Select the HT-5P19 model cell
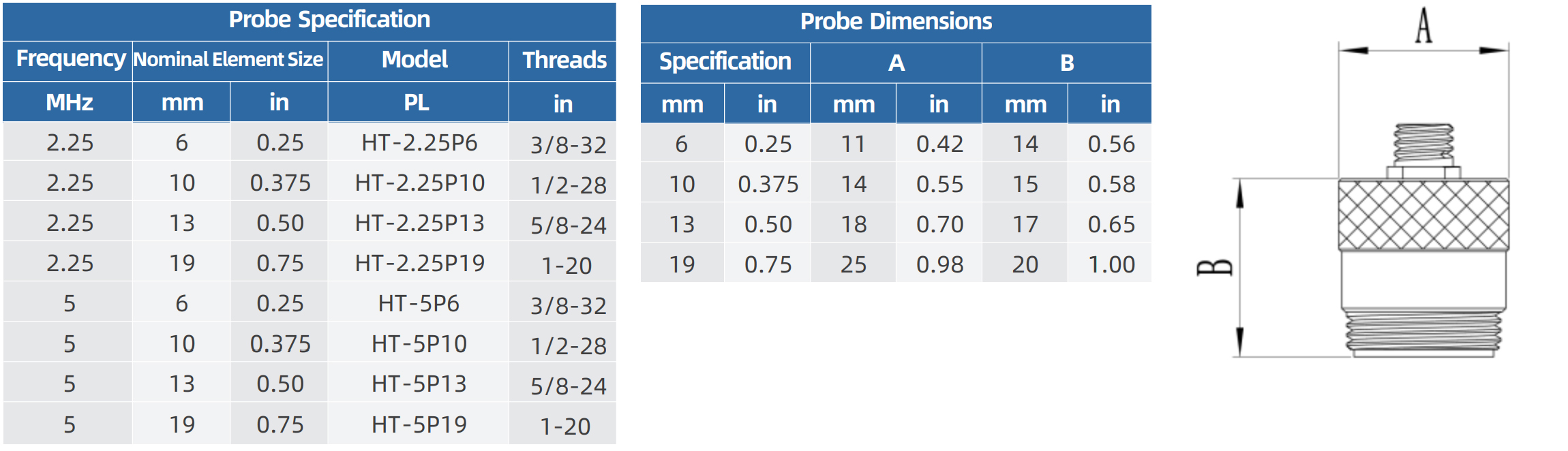Screen dimensions: 1568x451 419,425
